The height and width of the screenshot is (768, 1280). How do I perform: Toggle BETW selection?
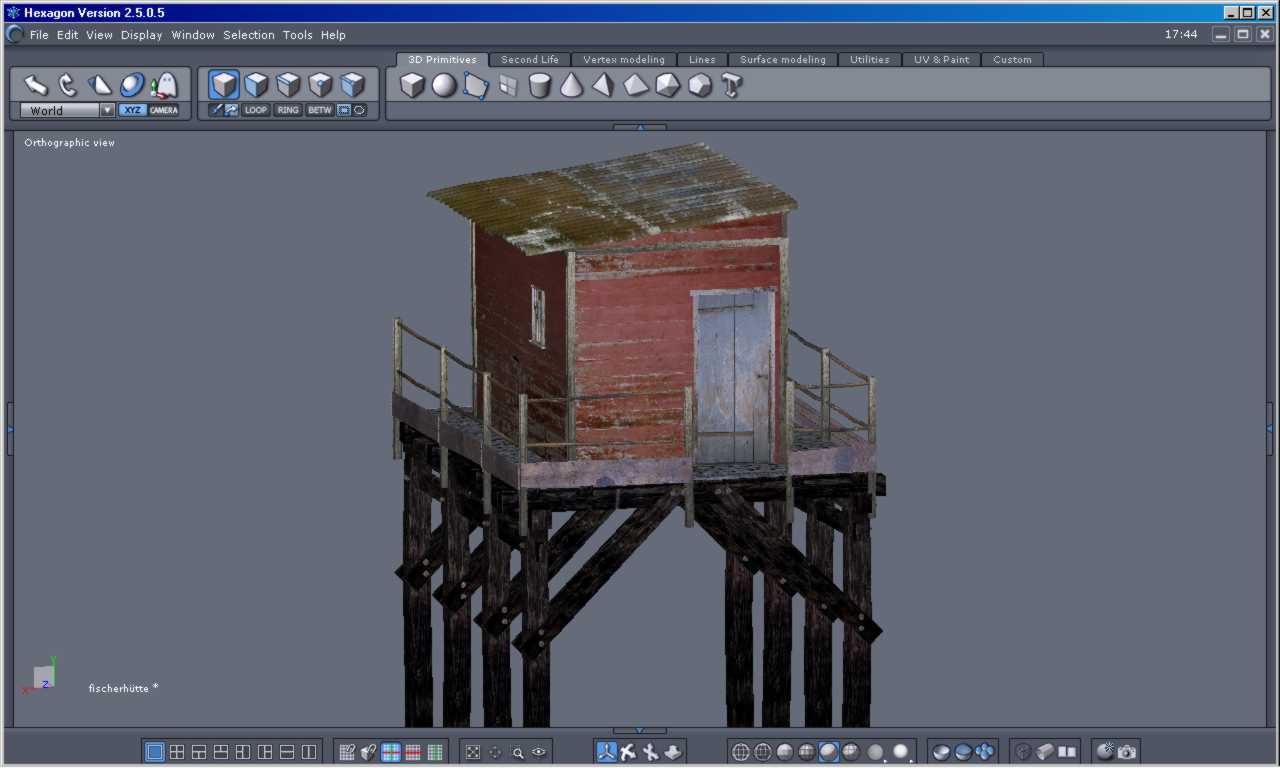[x=320, y=110]
